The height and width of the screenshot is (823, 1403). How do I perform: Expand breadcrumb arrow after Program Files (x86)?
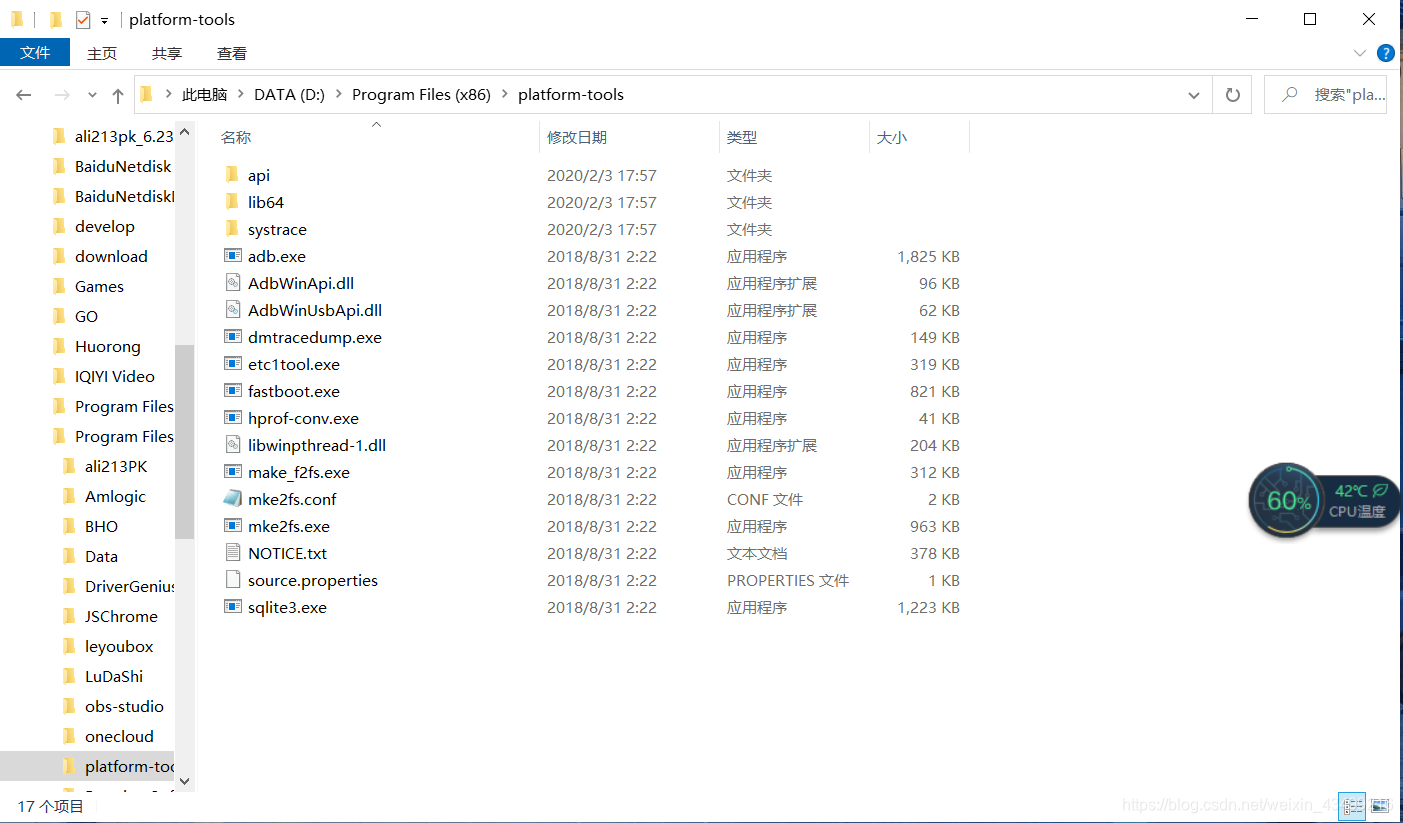pyautogui.click(x=504, y=95)
